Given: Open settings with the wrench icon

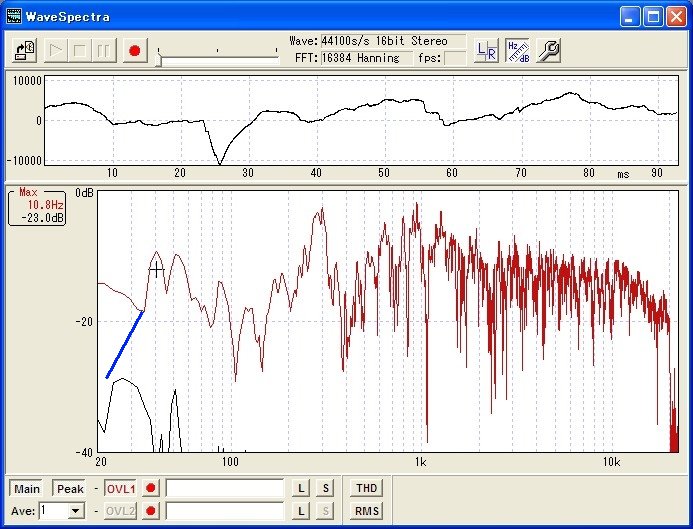Looking at the screenshot, I should click(548, 51).
